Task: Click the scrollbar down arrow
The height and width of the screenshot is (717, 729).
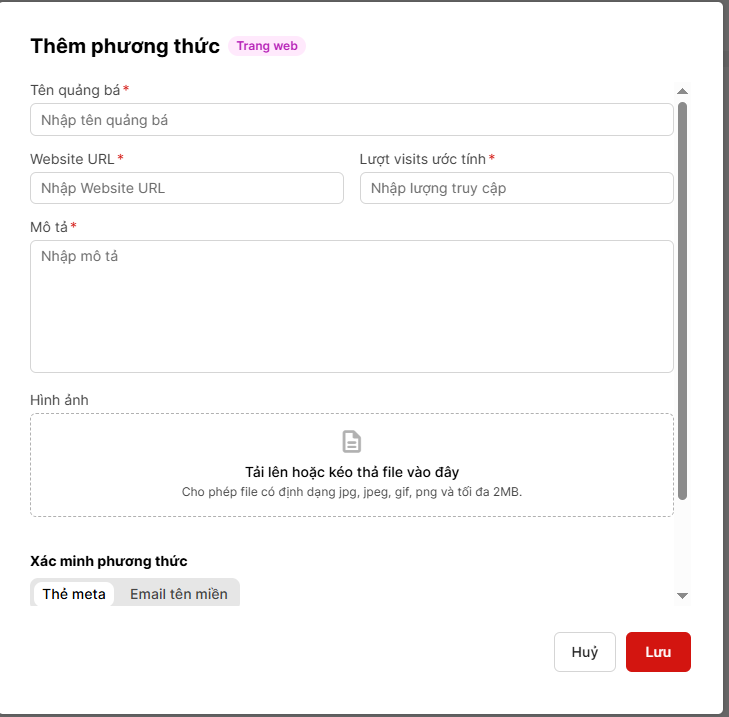Action: [682, 596]
